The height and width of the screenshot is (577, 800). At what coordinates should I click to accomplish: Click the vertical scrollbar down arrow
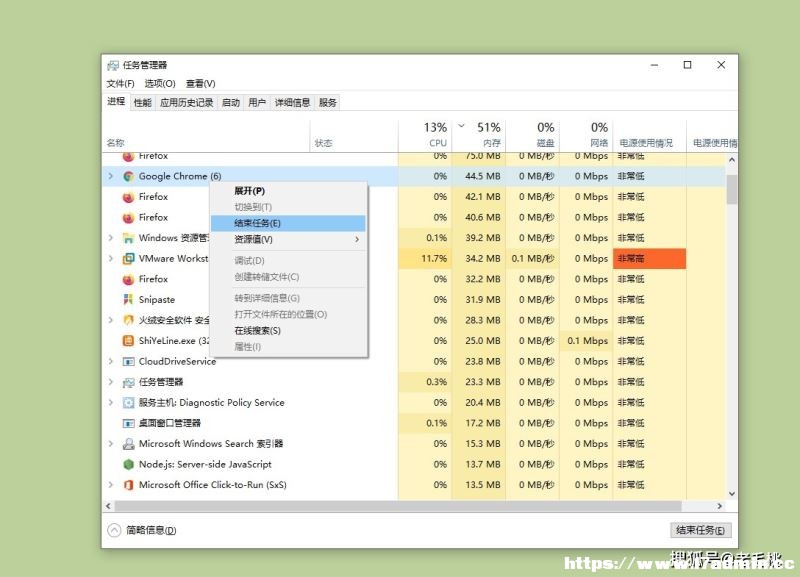pos(732,493)
